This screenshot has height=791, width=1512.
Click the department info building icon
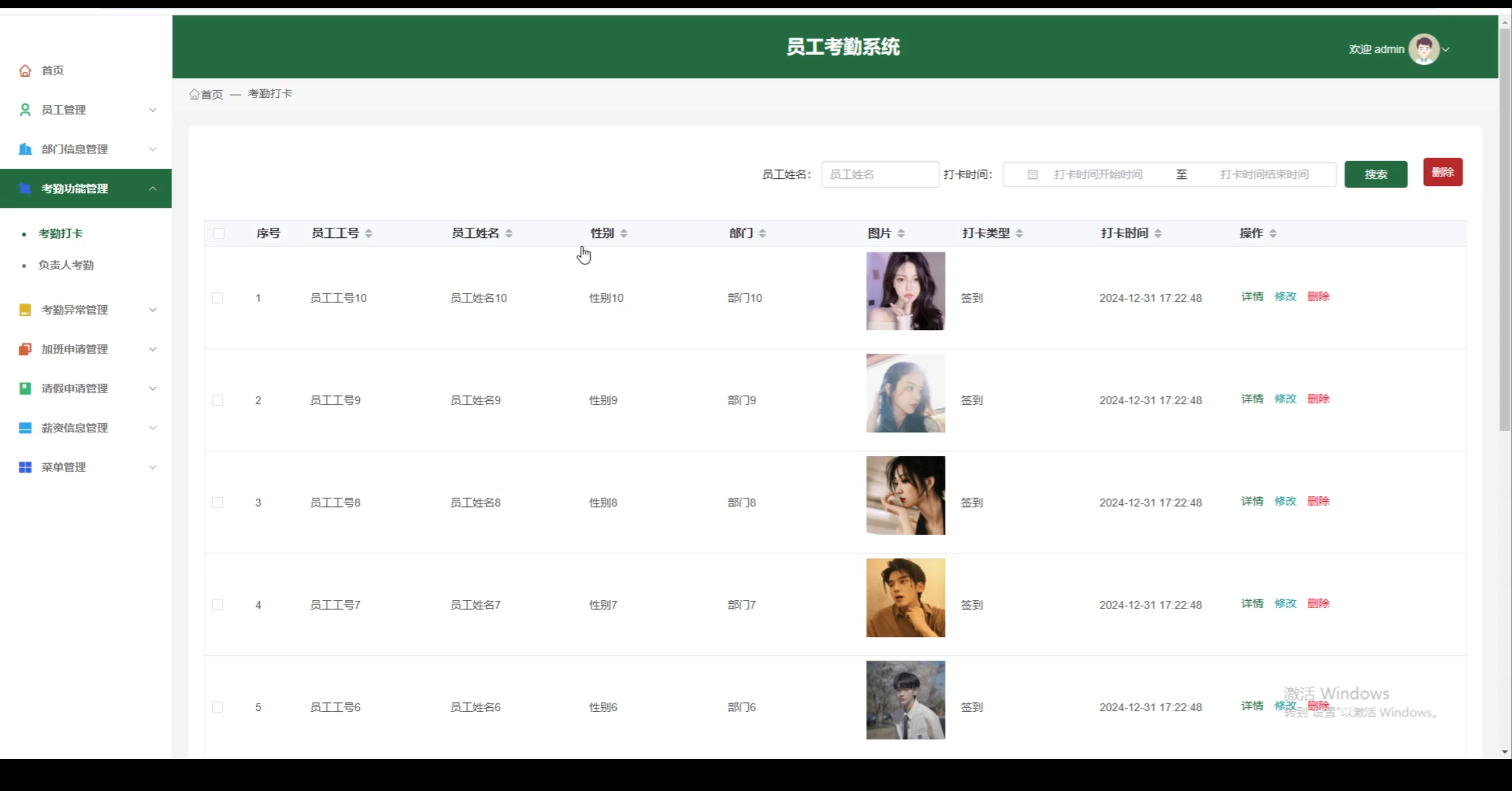25,149
